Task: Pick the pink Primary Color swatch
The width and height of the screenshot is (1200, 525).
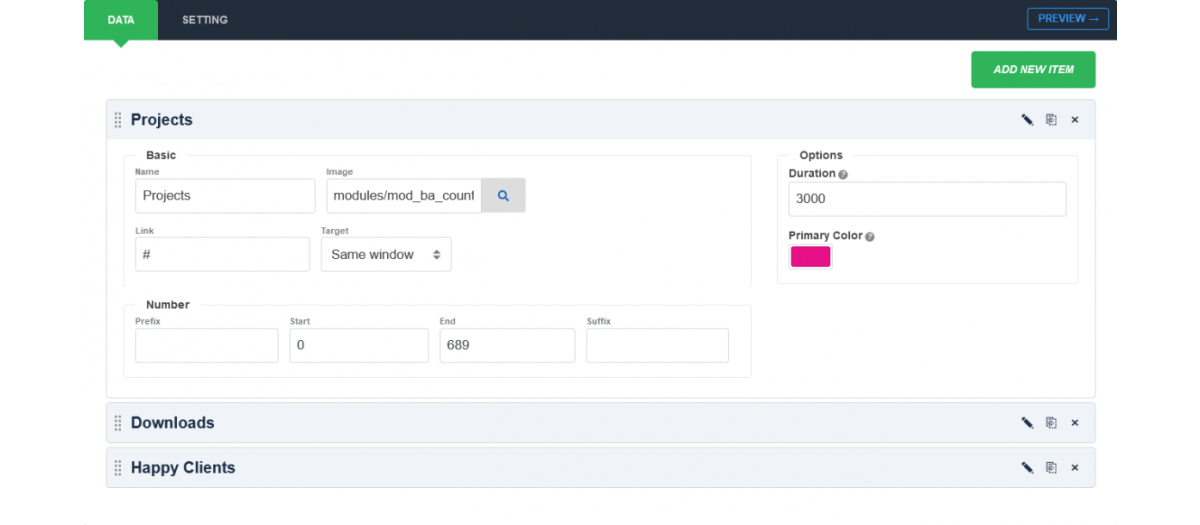Action: click(811, 257)
